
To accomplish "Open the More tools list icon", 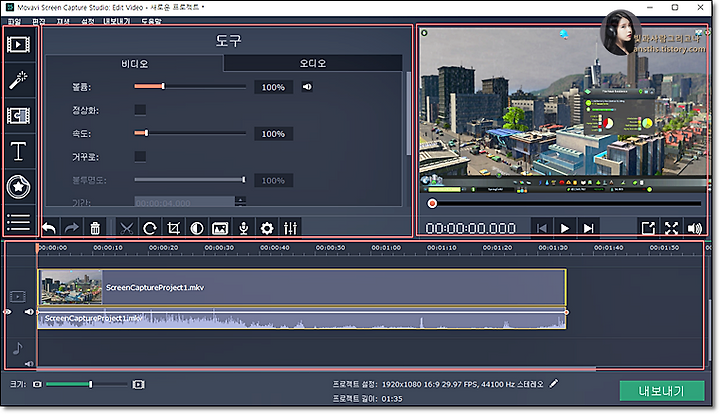I will tap(18, 222).
